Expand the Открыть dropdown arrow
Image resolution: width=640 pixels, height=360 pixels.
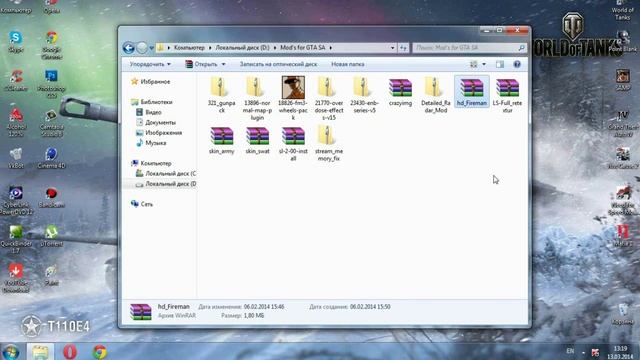[x=223, y=64]
